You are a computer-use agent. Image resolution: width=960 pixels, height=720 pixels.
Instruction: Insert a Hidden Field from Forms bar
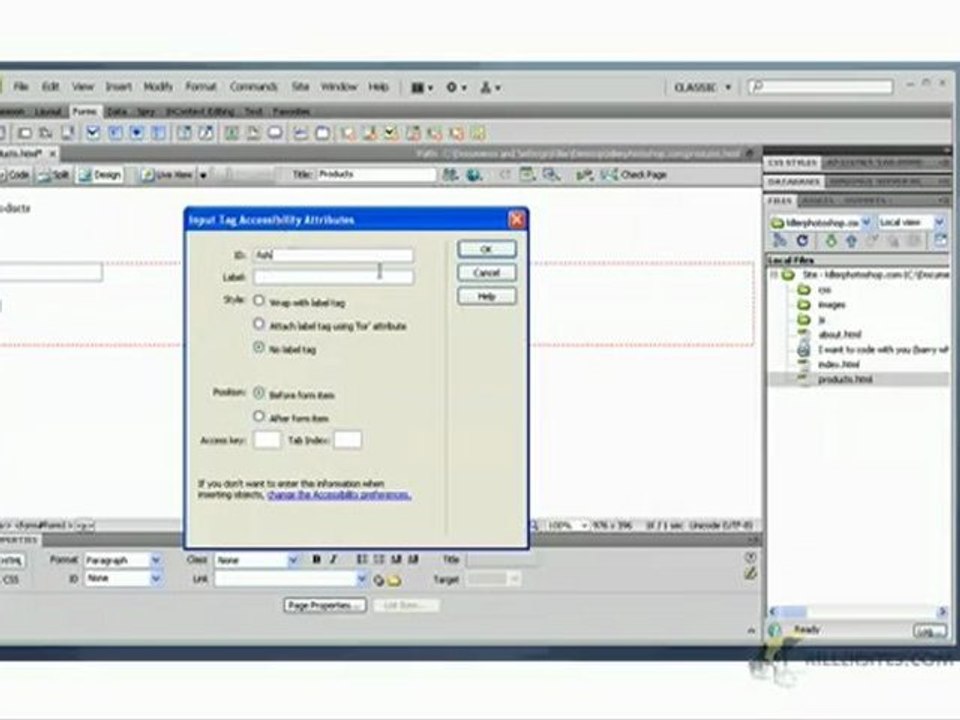point(46,133)
